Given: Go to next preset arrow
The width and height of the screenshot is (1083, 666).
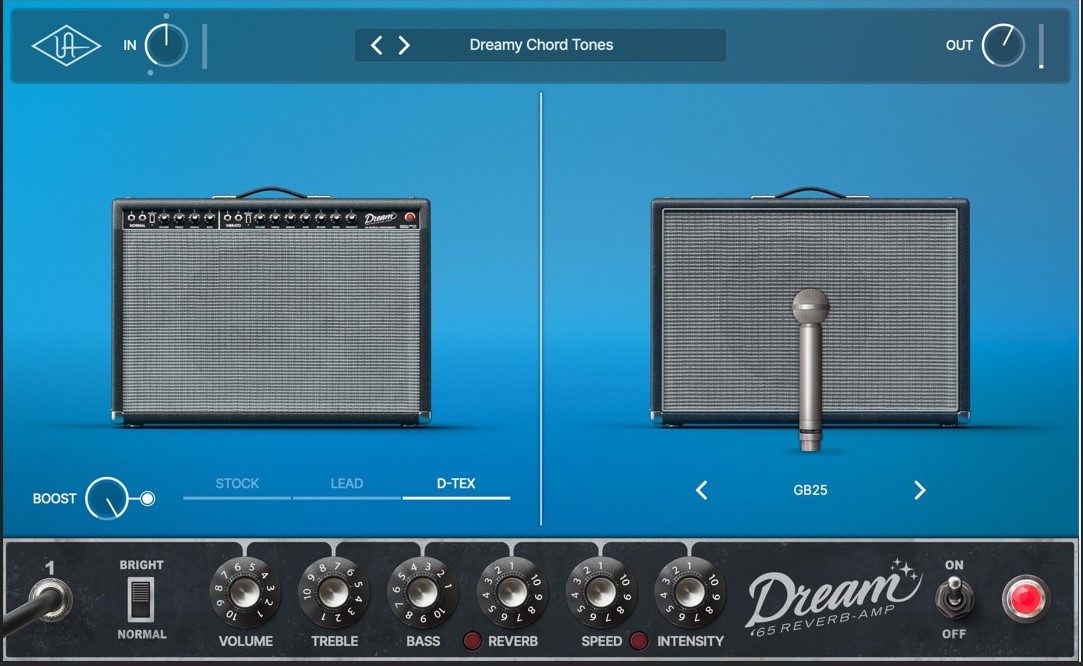Looking at the screenshot, I should coord(404,46).
